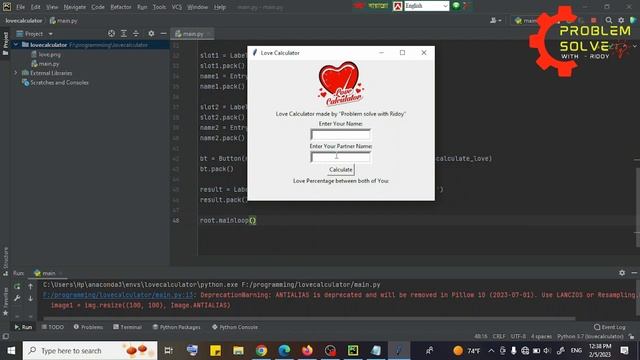640x360 pixels.
Task: Open the main.py:13 file link in console
Action: [118, 295]
